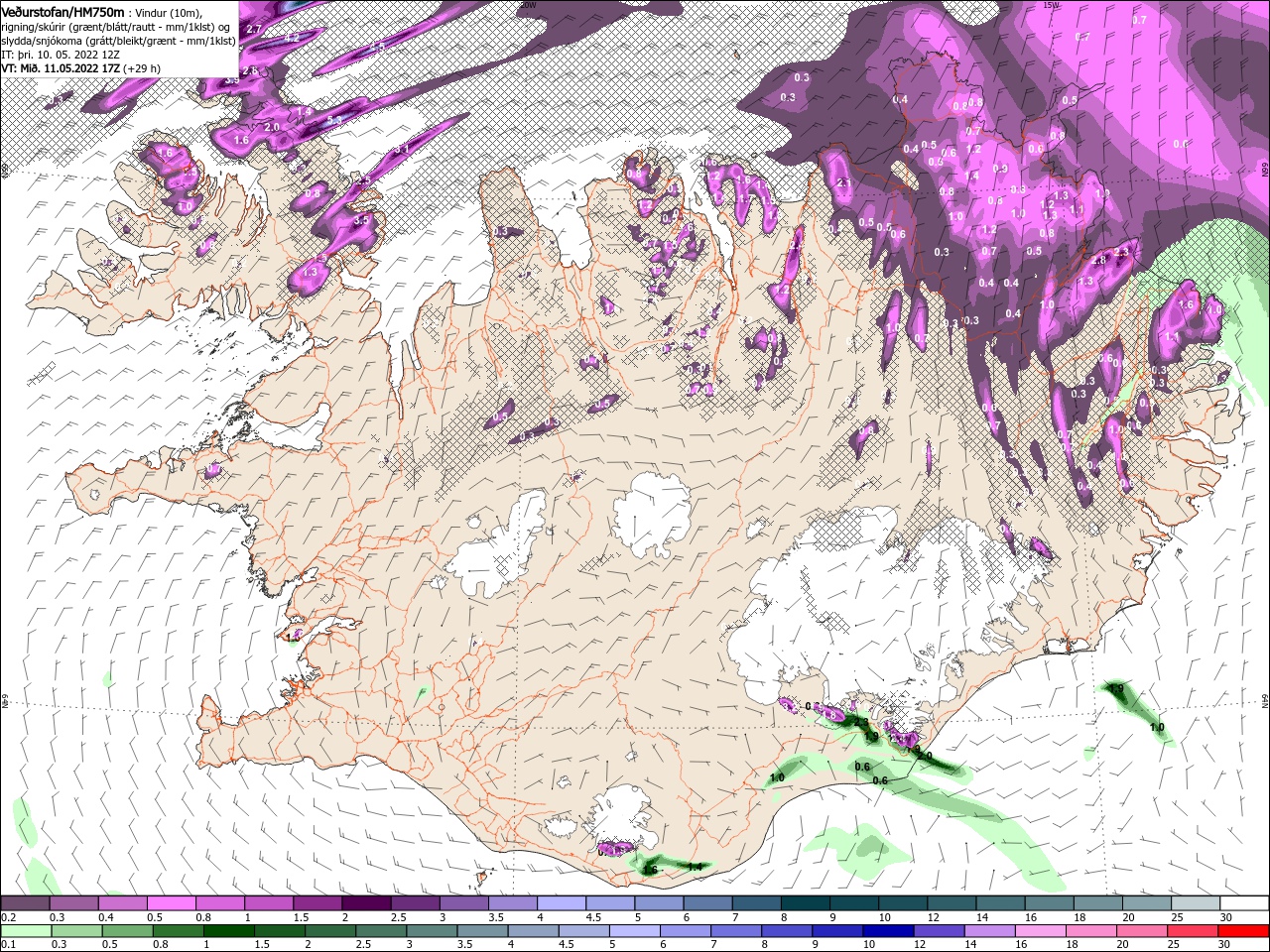Pick the upper legend swatch starting at 0.4

(x=122, y=903)
